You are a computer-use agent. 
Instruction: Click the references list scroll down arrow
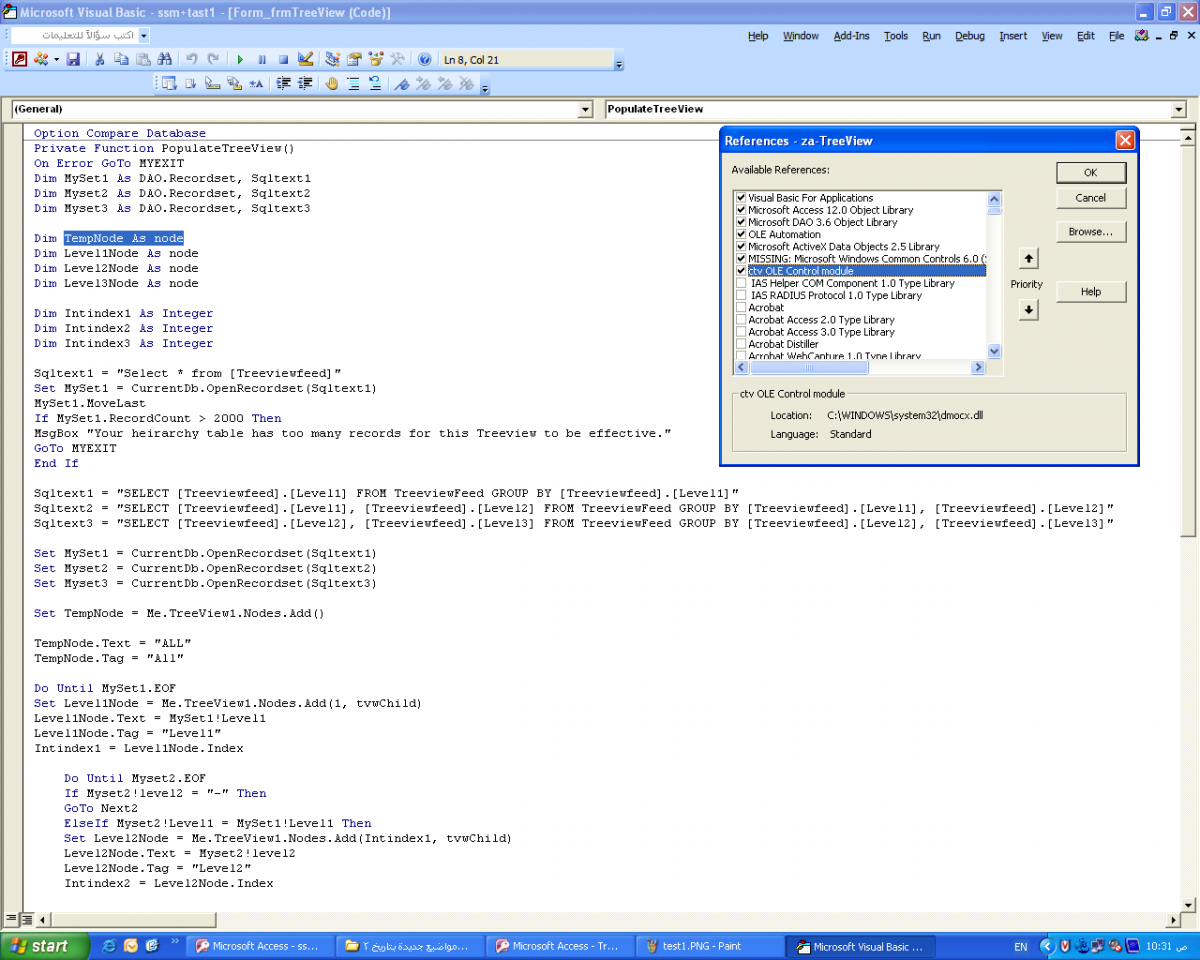(994, 351)
